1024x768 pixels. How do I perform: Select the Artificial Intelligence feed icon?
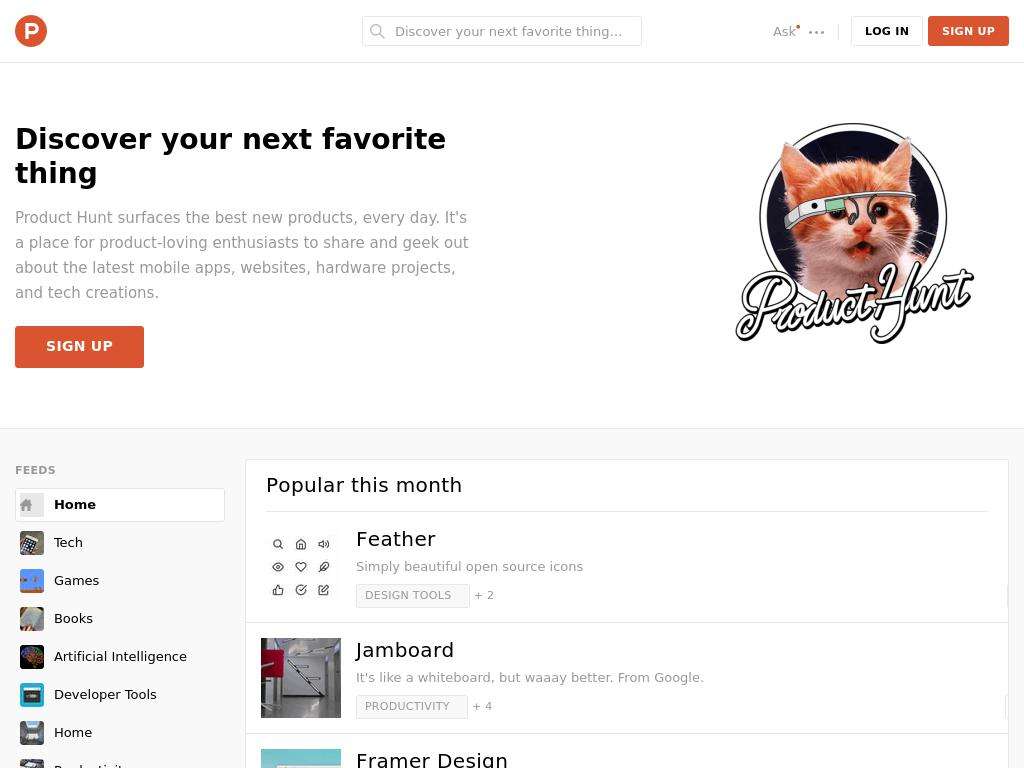(x=32, y=656)
